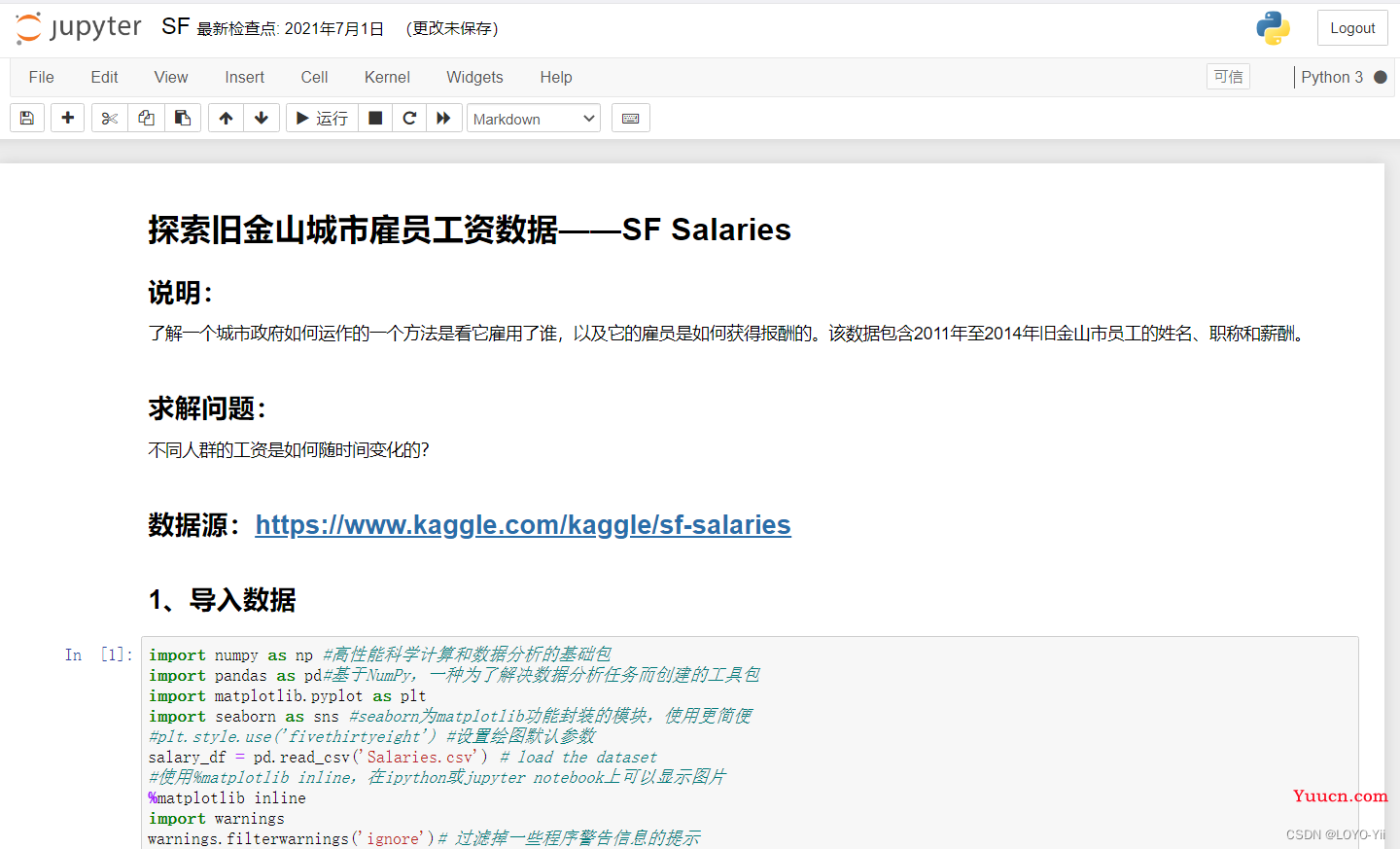
Task: Open the Edit menu
Action: (x=104, y=77)
